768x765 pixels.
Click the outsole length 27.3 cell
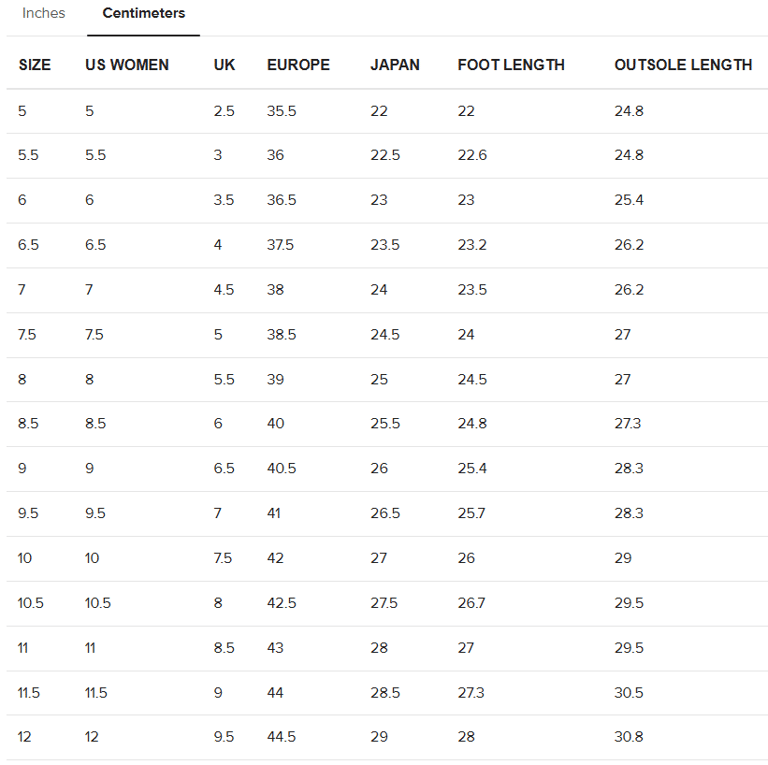[x=628, y=424]
